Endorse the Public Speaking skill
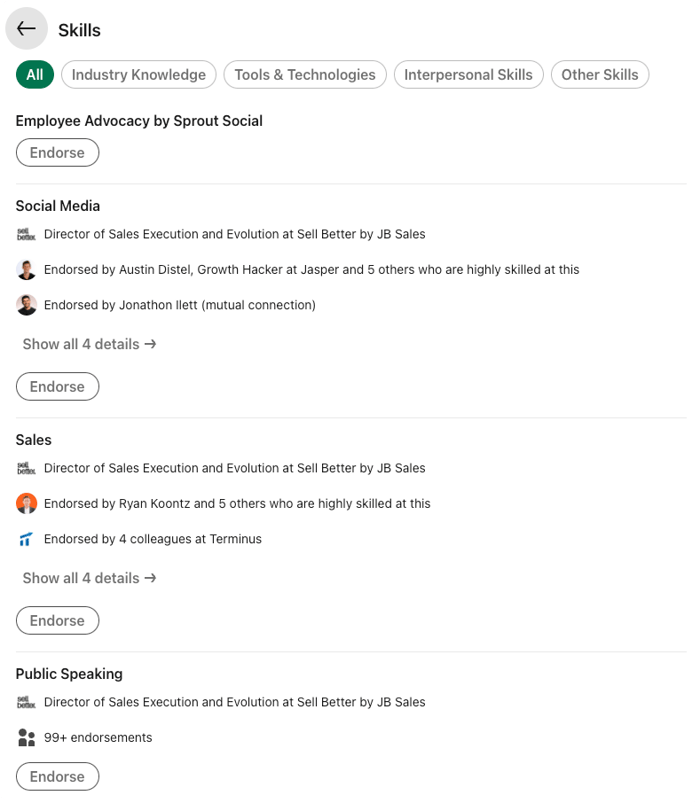 click(x=57, y=776)
